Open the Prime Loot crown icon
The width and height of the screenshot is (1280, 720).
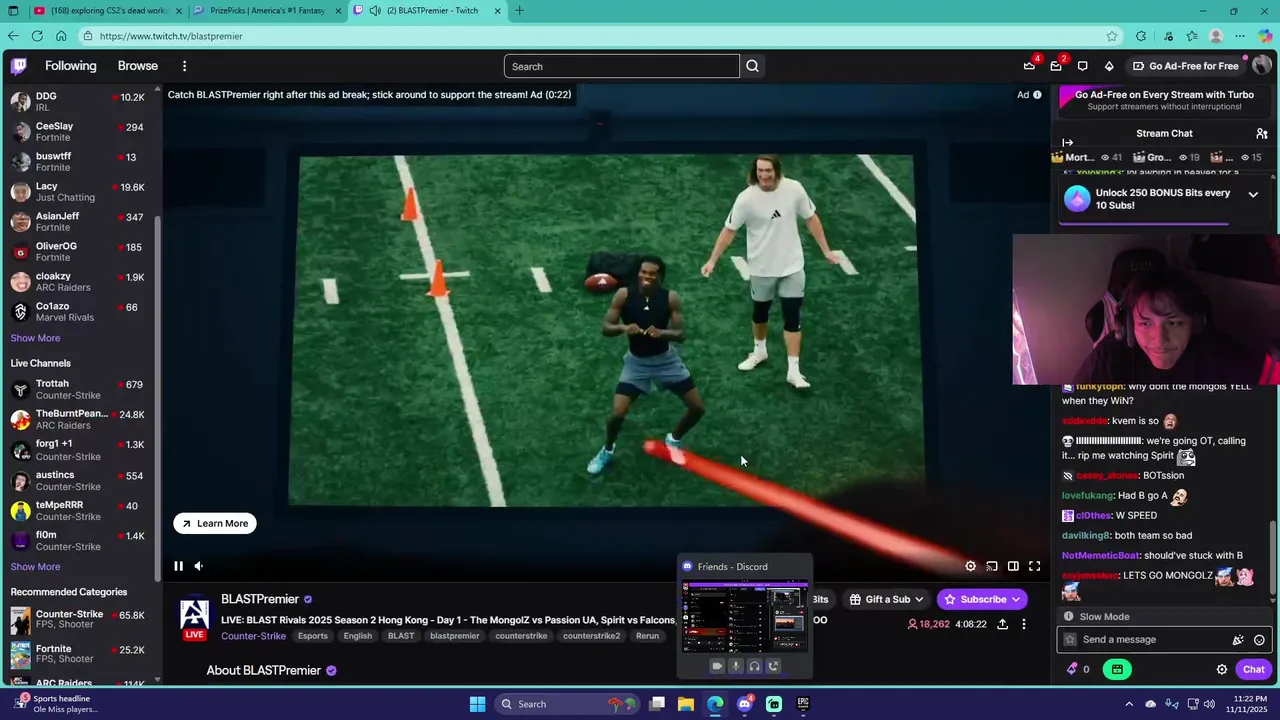point(1029,66)
